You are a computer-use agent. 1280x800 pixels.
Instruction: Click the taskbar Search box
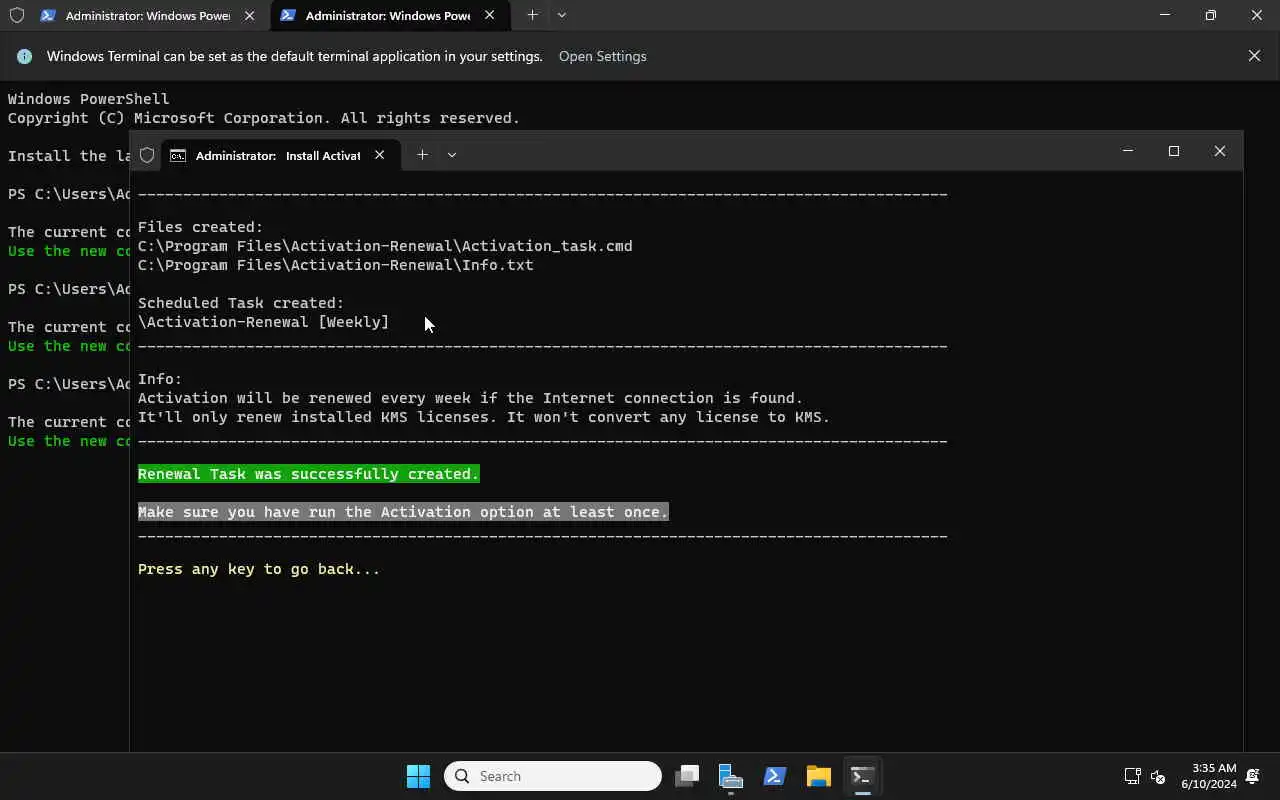(553, 776)
